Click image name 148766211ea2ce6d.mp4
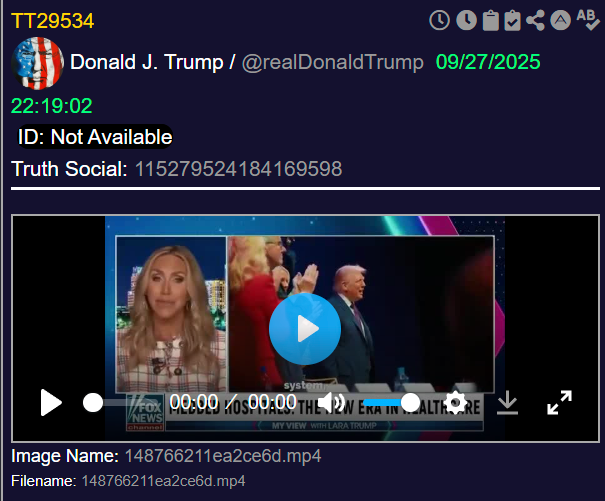Screen dimensions: 605x501 223,456
